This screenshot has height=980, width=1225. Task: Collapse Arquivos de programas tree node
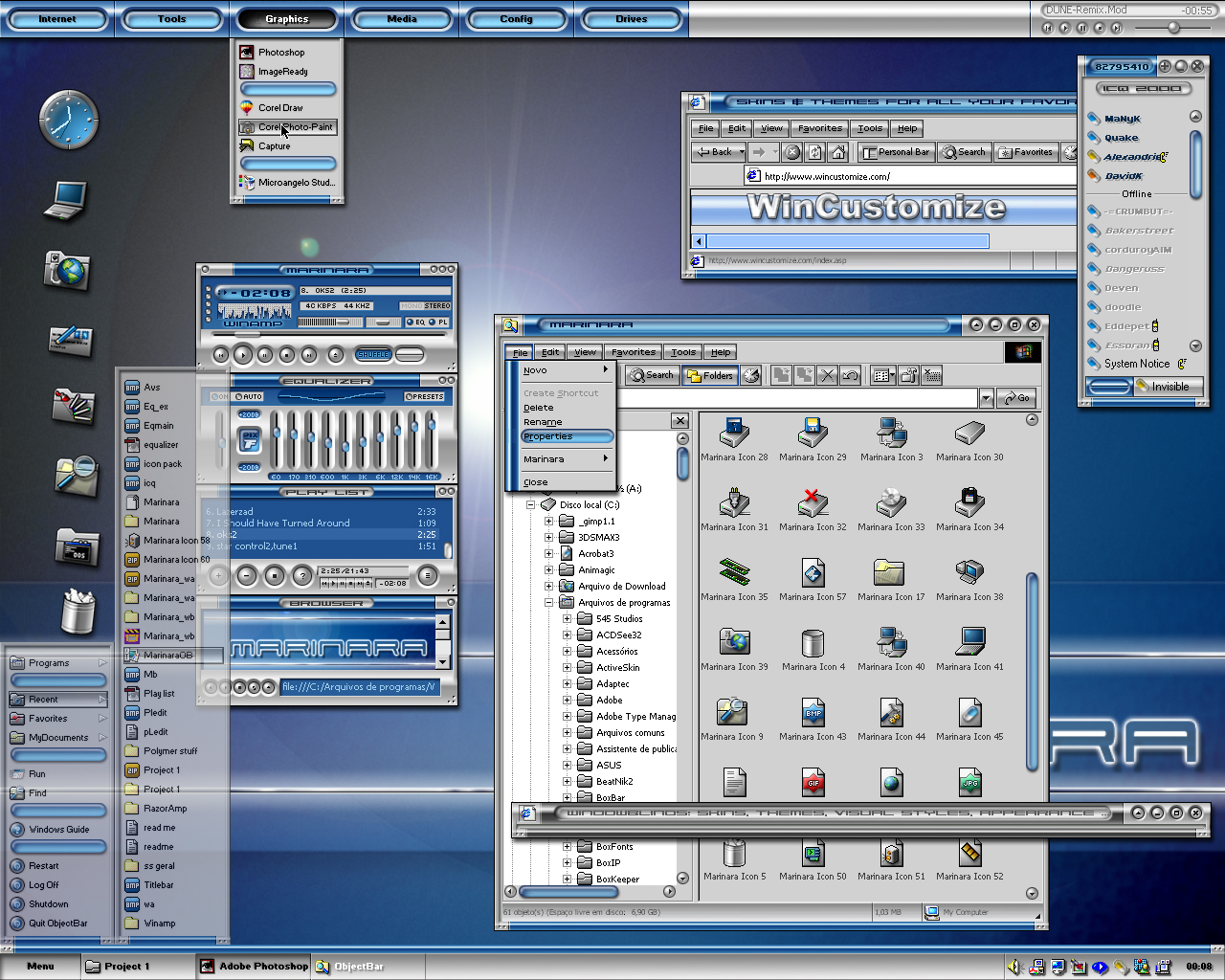pos(549,603)
